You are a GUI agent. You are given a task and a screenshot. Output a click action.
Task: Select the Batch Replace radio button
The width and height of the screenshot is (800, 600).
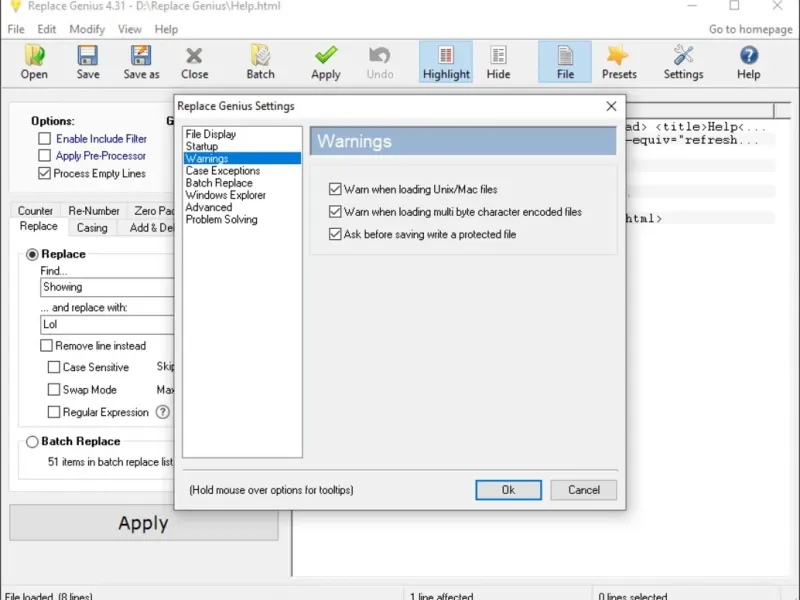pos(32,441)
